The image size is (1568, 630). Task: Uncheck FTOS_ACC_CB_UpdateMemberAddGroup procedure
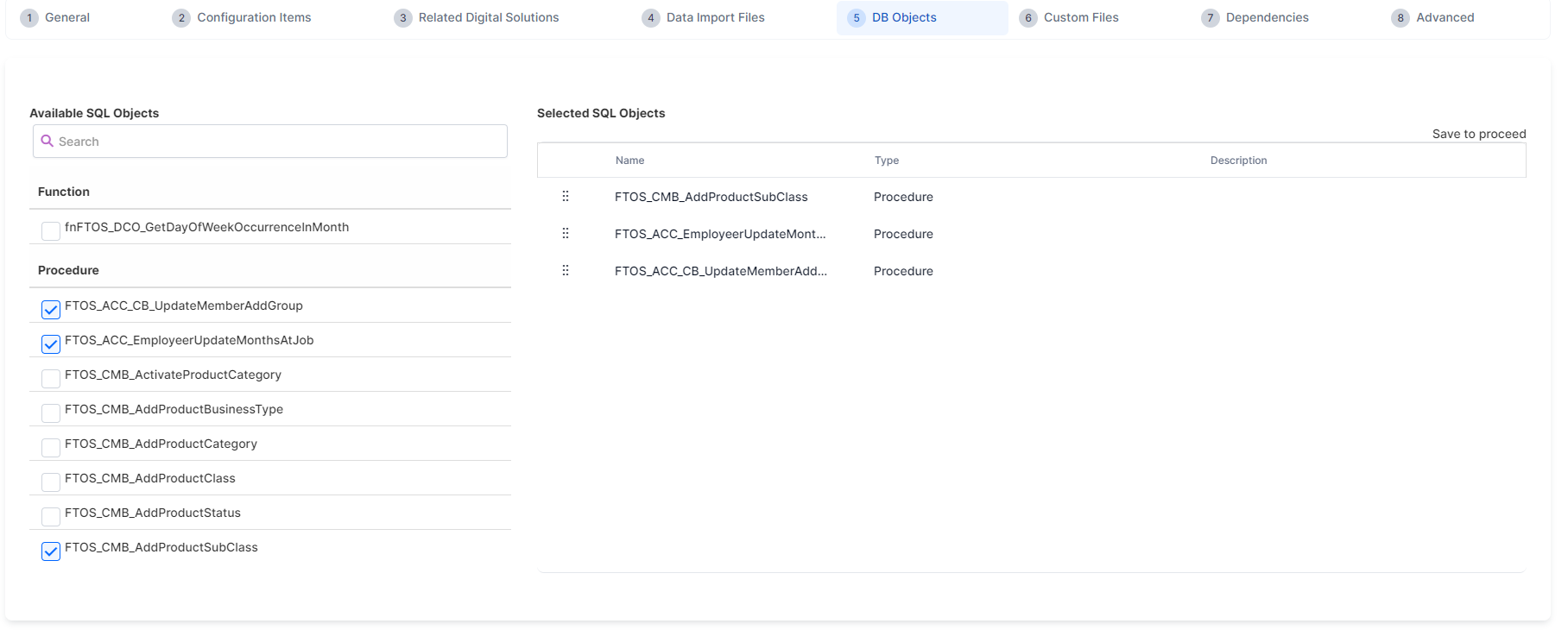click(51, 310)
